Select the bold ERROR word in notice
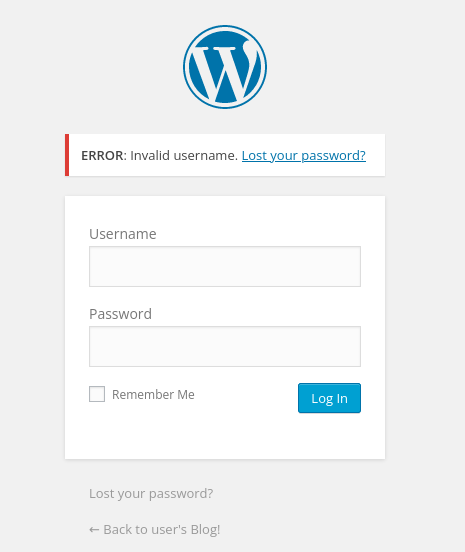Image resolution: width=465 pixels, height=552 pixels. (x=102, y=156)
